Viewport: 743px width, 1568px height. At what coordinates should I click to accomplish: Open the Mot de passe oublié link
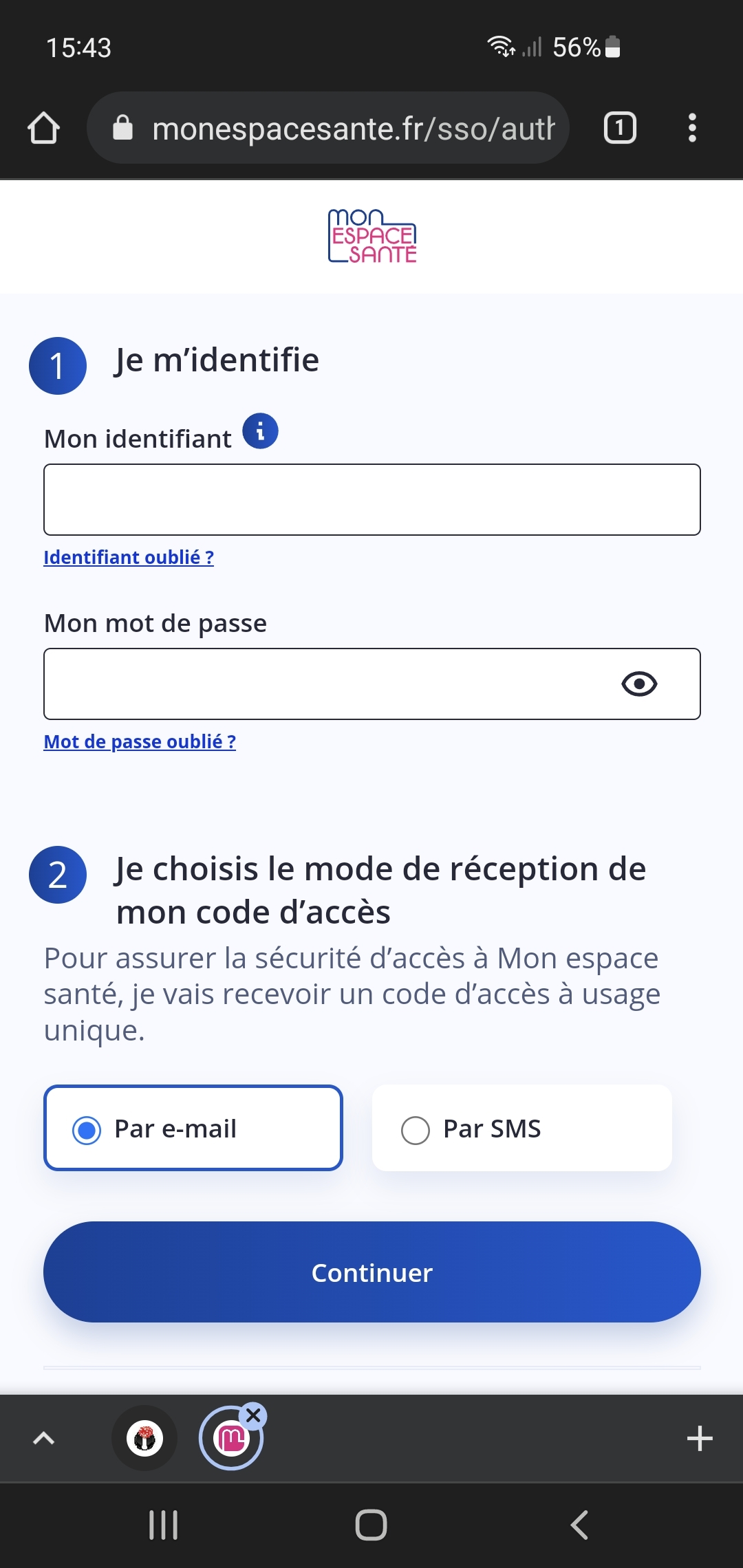click(x=140, y=741)
